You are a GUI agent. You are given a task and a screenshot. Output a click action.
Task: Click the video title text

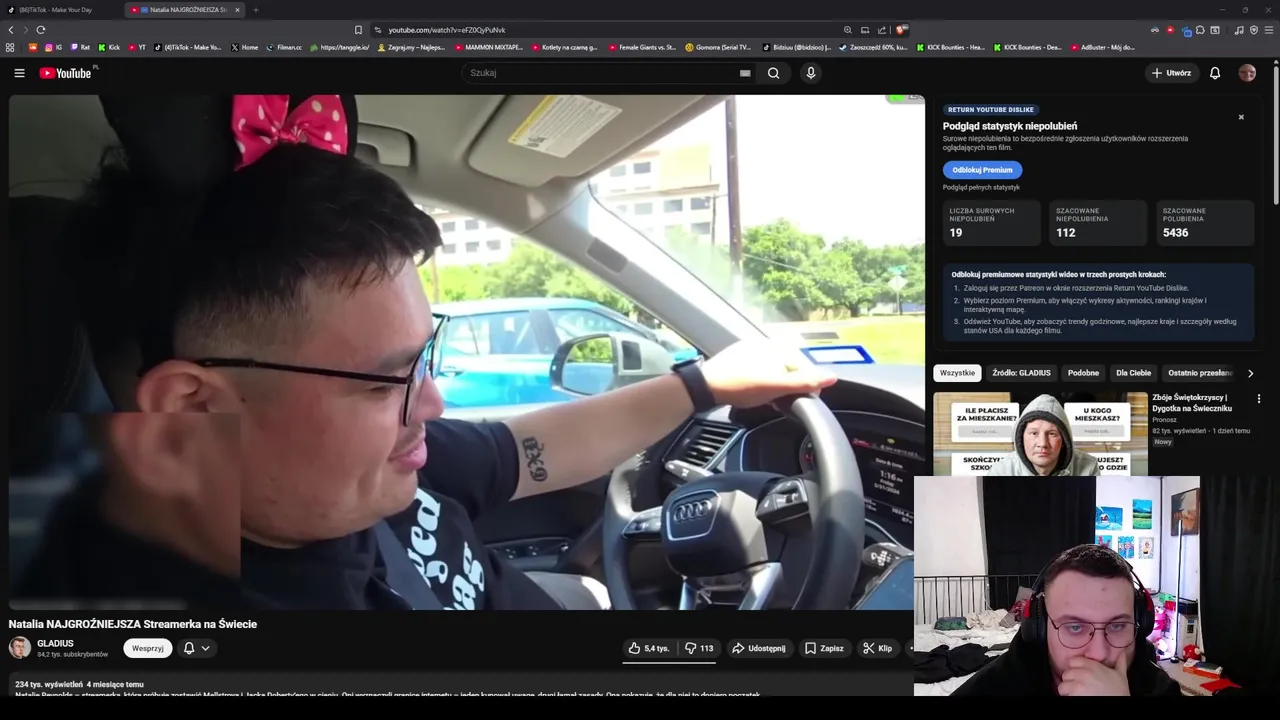[x=133, y=624]
